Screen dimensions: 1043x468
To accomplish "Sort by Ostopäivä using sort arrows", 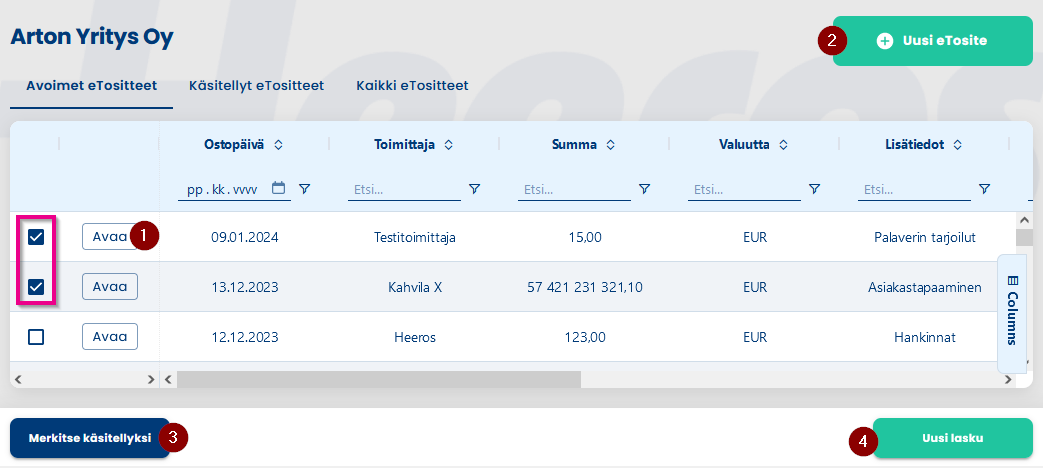I will 278,144.
